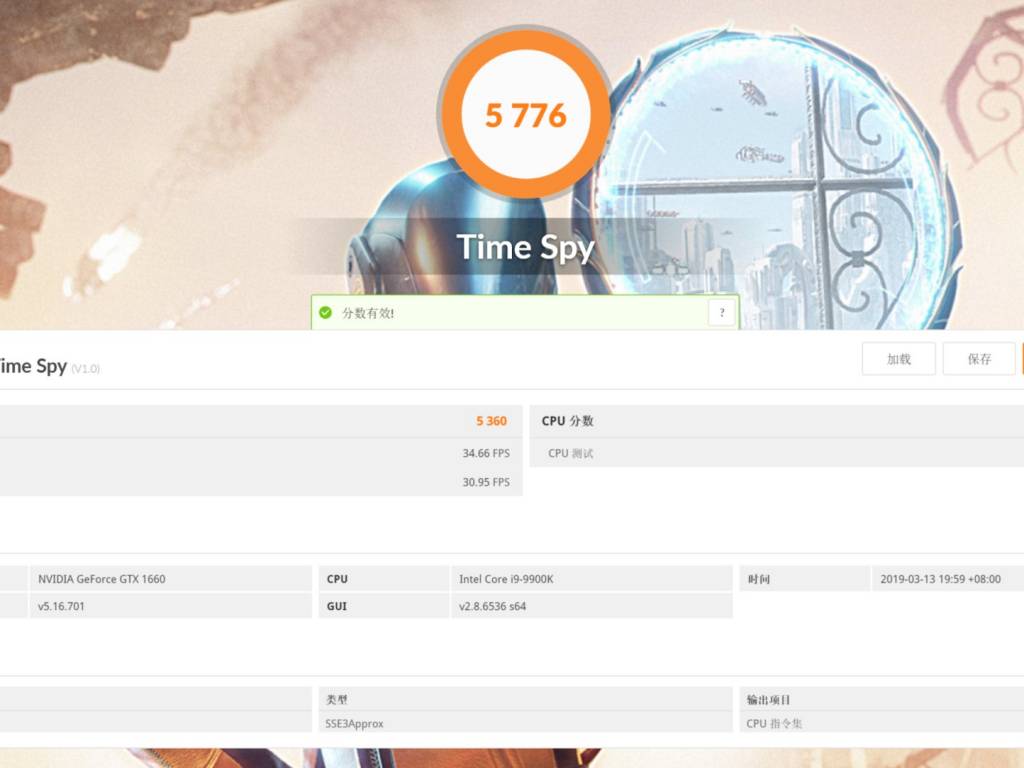Select the v2.8.6536 s64 value
Image resolution: width=1024 pixels, height=768 pixels.
pos(492,606)
